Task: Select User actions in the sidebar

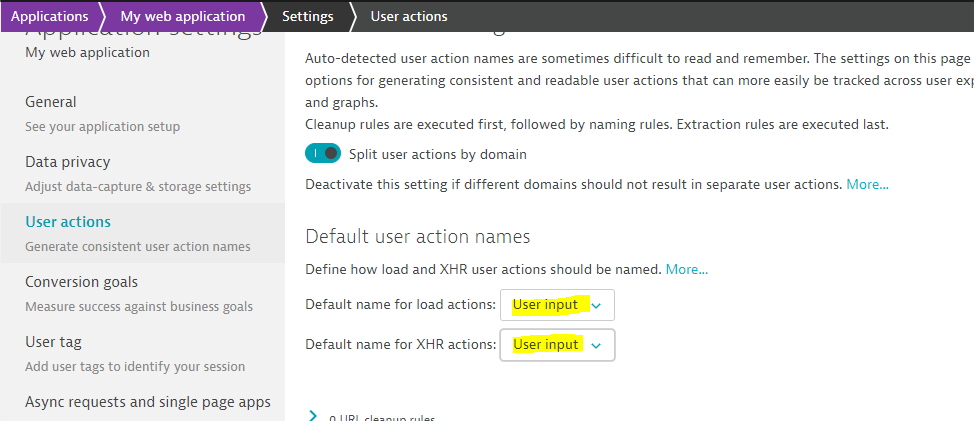Action: coord(68,222)
